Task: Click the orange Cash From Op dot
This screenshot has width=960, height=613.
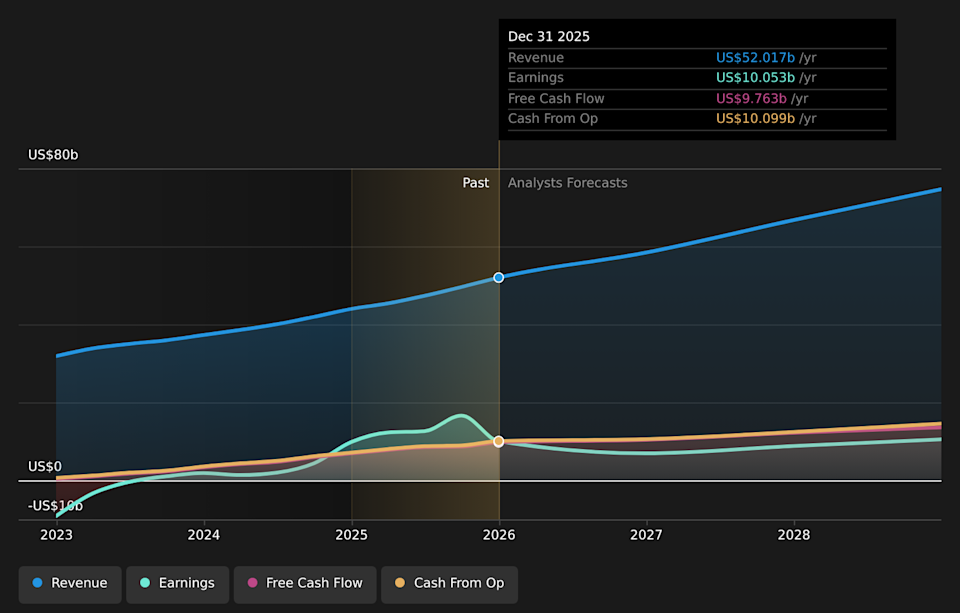Action: (x=400, y=583)
